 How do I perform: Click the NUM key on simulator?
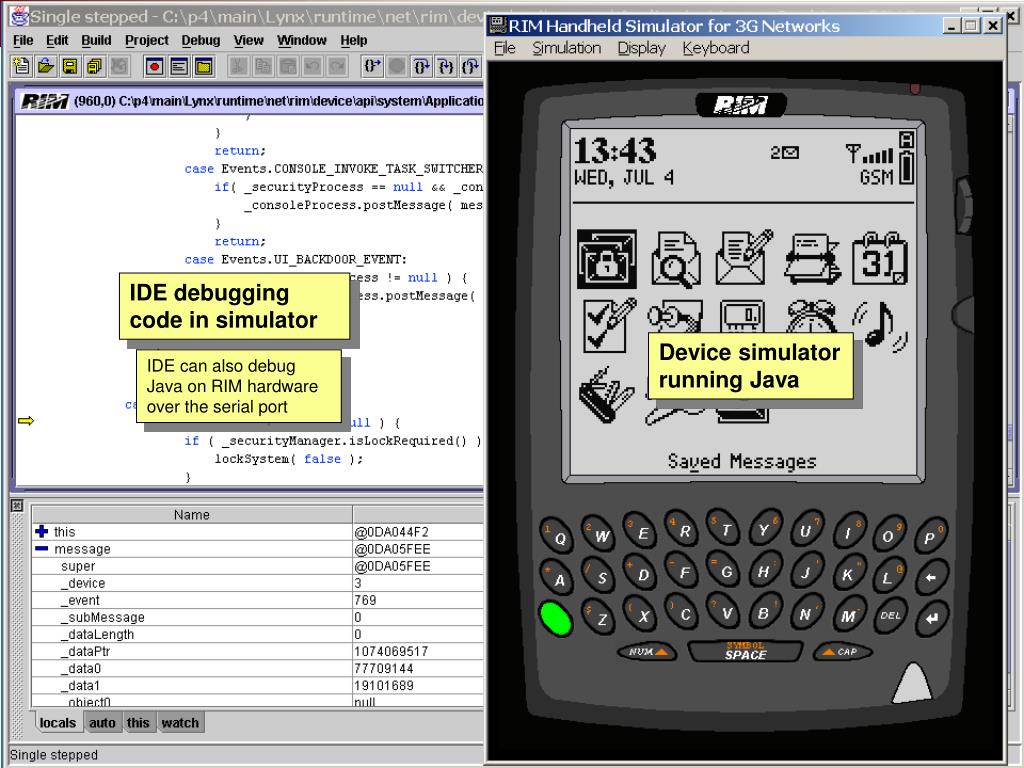[x=647, y=652]
